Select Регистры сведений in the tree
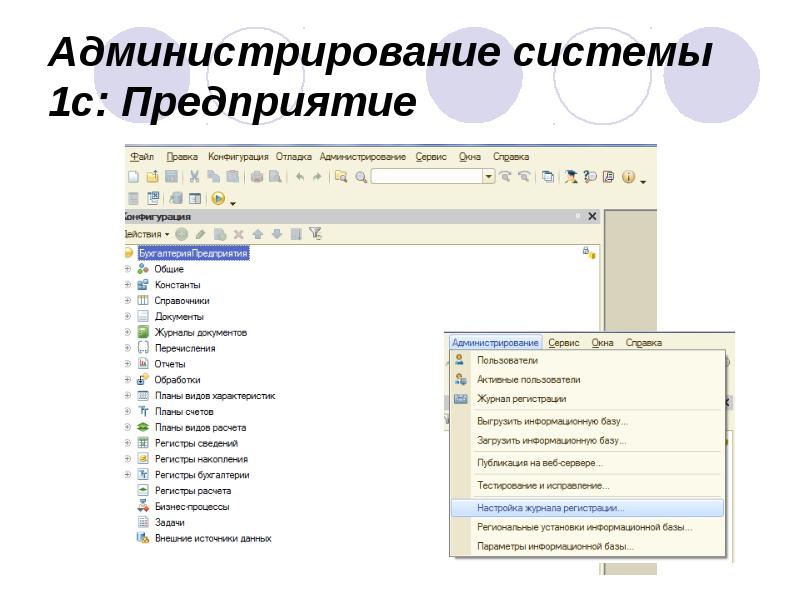Viewport: 800px width, 600px height. [196, 443]
